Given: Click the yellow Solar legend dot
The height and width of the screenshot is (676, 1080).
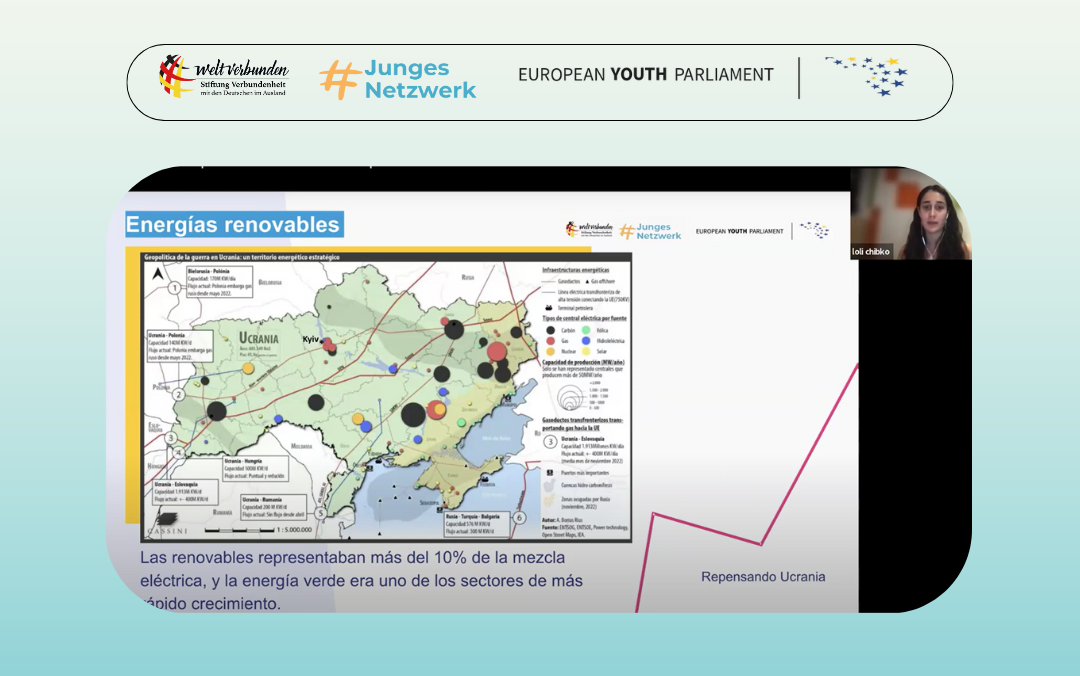Looking at the screenshot, I should [586, 351].
